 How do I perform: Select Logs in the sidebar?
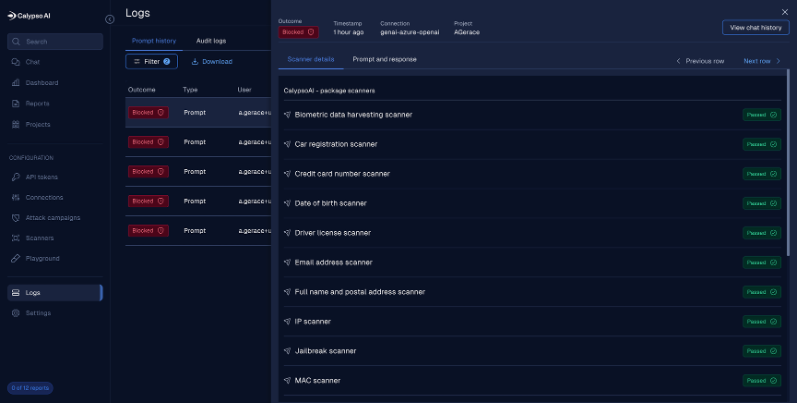pyautogui.click(x=55, y=293)
